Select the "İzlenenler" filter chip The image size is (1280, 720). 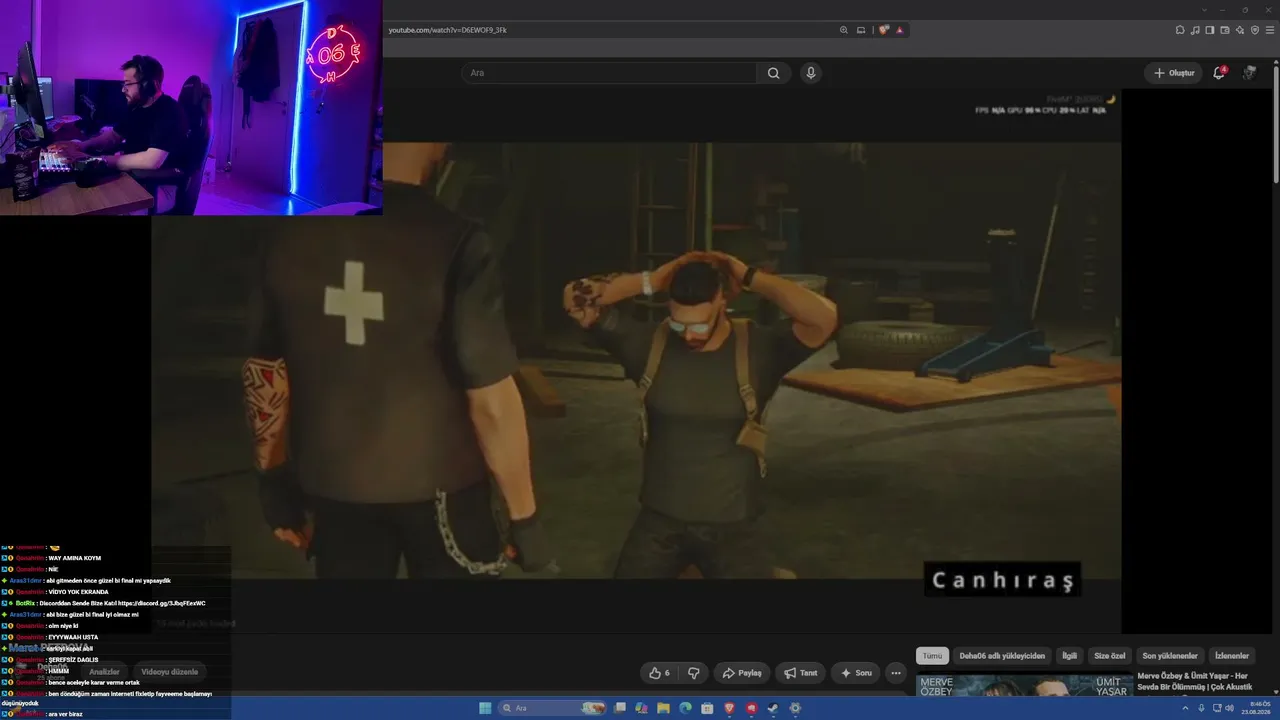(x=1232, y=656)
